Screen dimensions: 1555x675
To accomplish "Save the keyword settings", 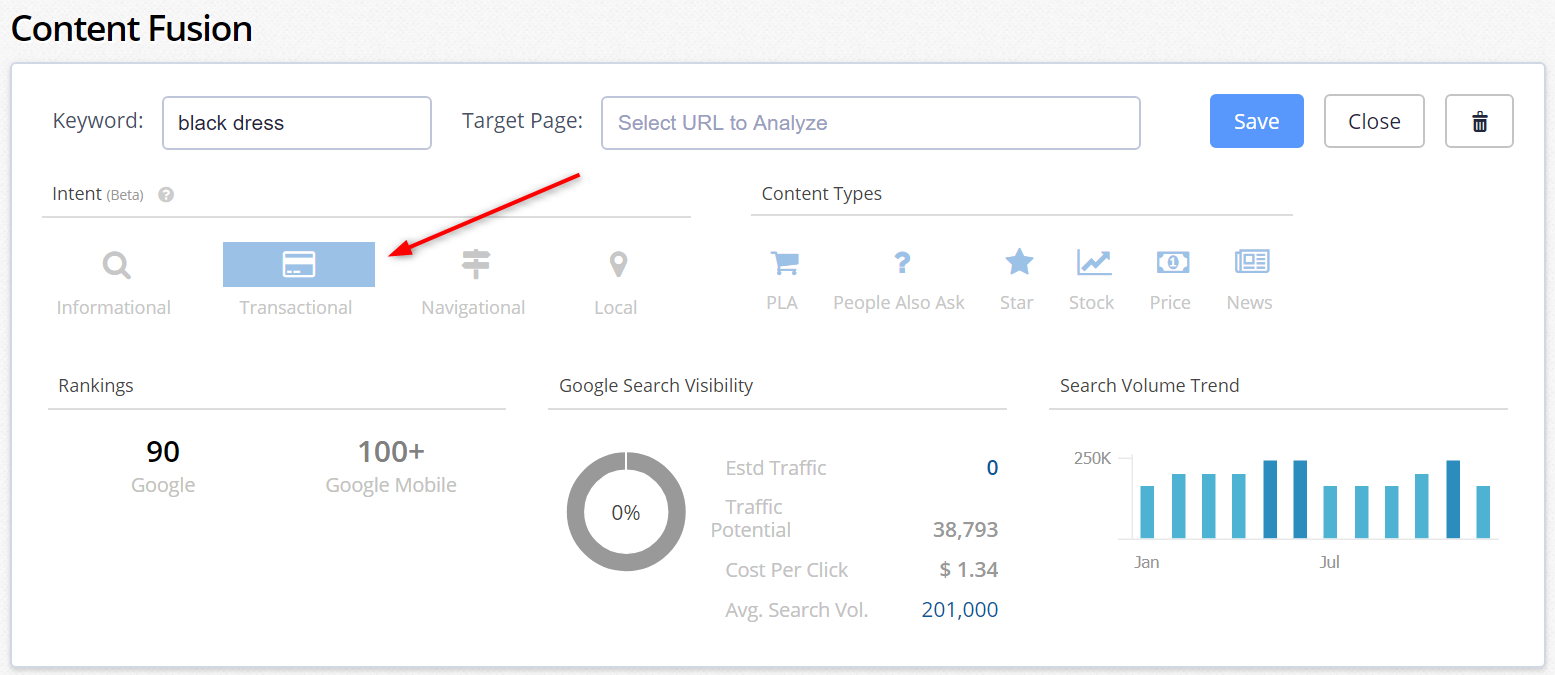I will pyautogui.click(x=1257, y=121).
